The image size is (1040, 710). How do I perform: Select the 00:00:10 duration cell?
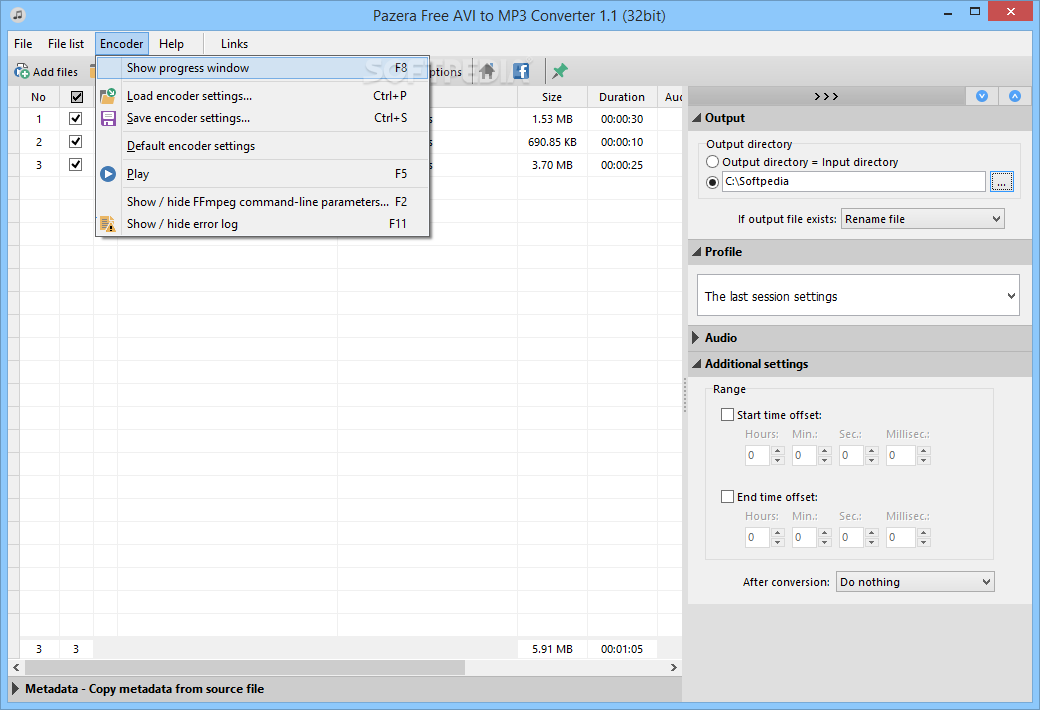(x=622, y=142)
